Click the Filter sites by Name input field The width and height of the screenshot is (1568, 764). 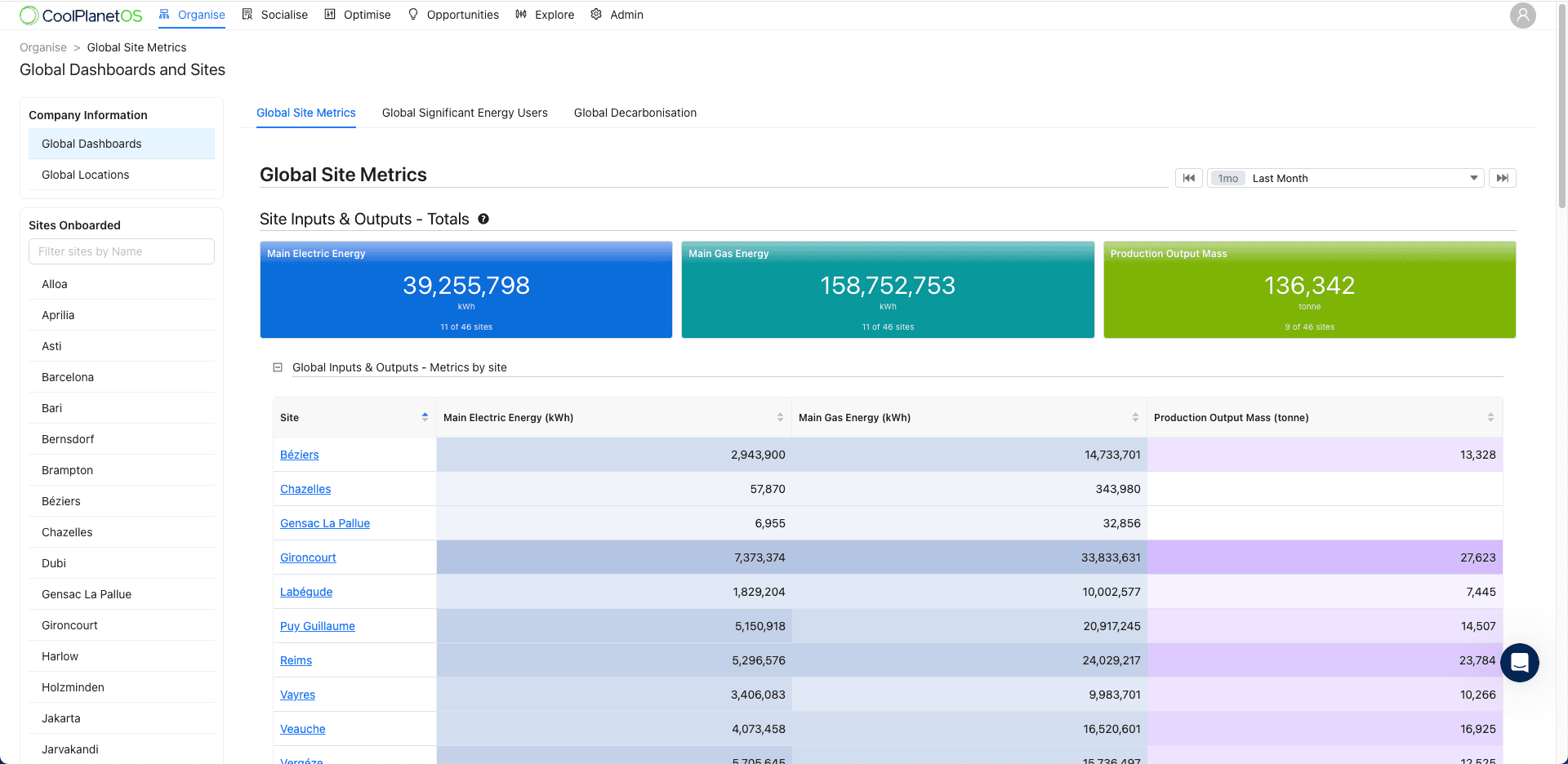[121, 251]
